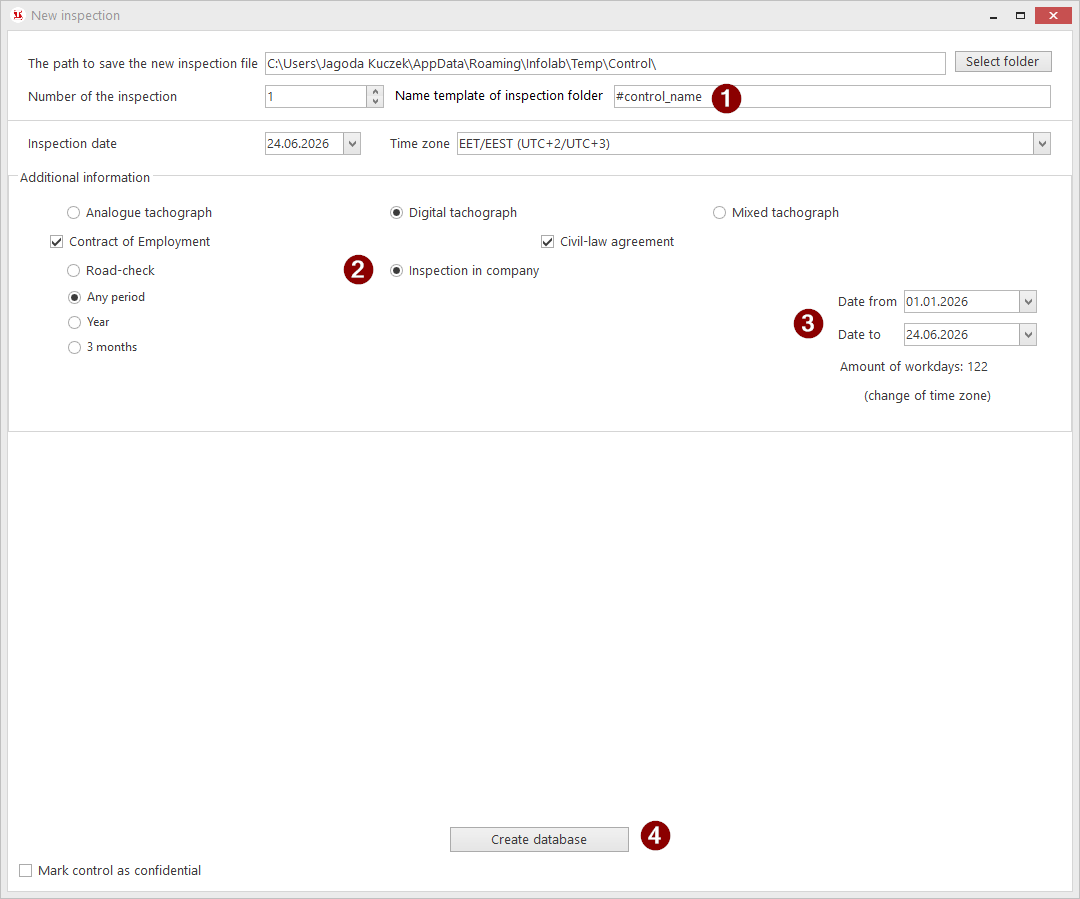The image size is (1080, 899).
Task: Click the (change of time zone) text
Action: point(927,395)
